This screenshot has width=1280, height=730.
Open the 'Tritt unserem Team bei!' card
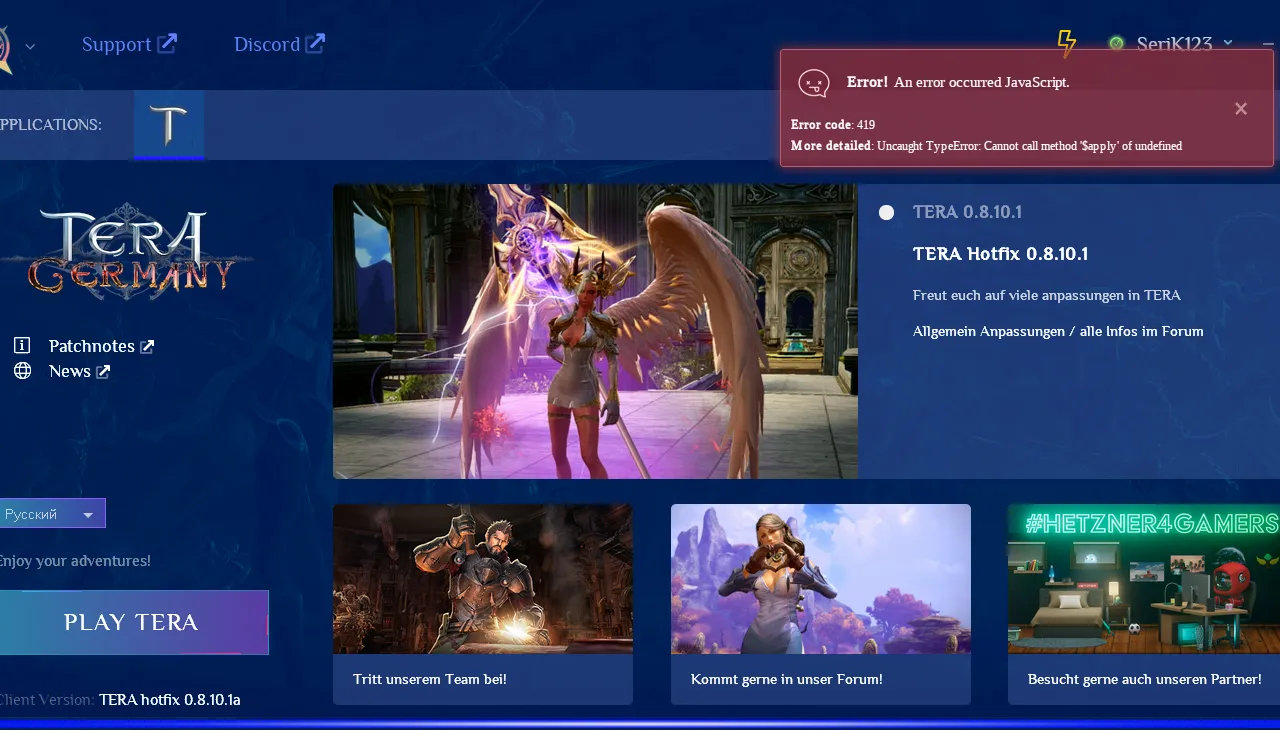coord(482,604)
